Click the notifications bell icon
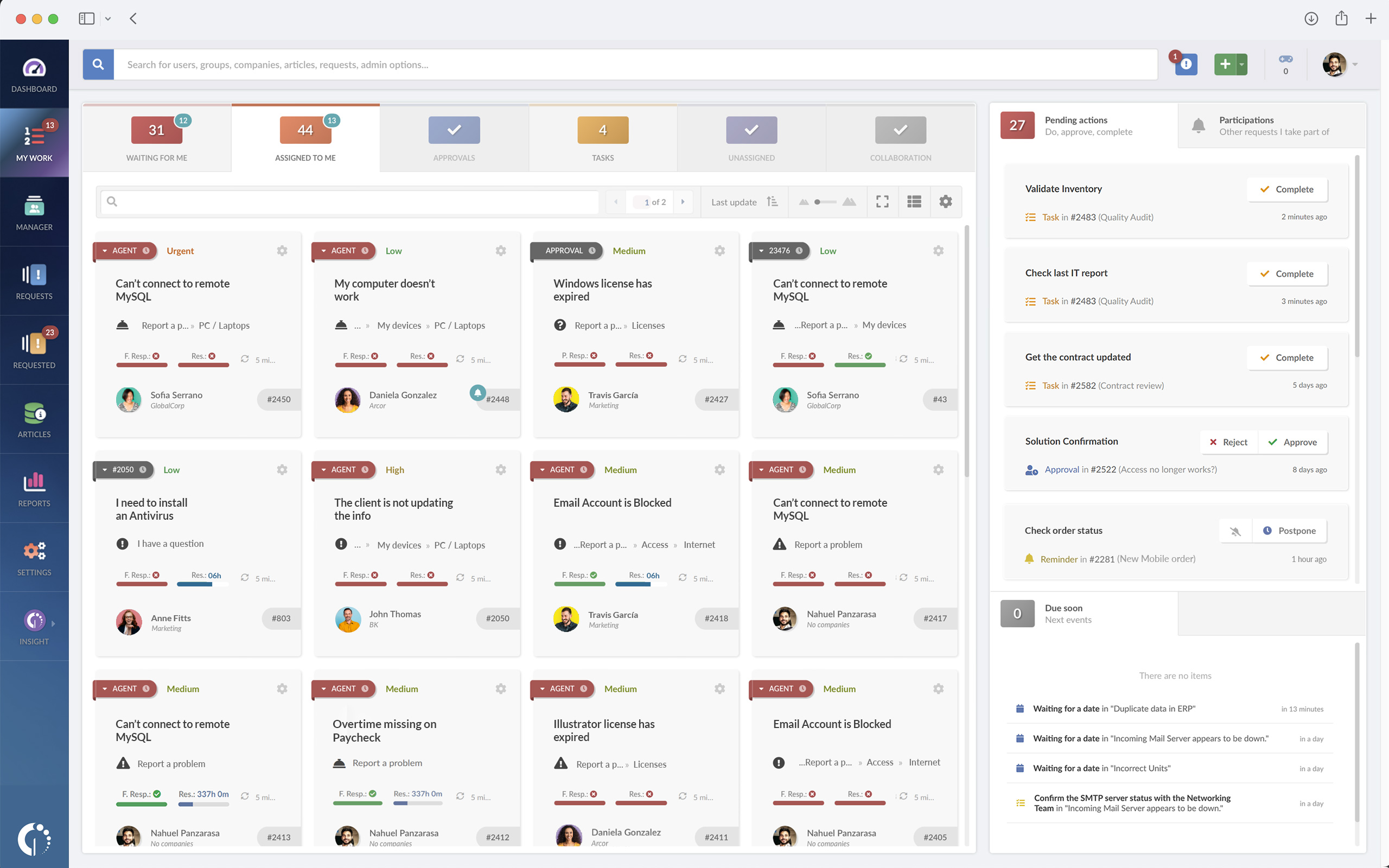This screenshot has width=1389, height=868. [x=1198, y=125]
